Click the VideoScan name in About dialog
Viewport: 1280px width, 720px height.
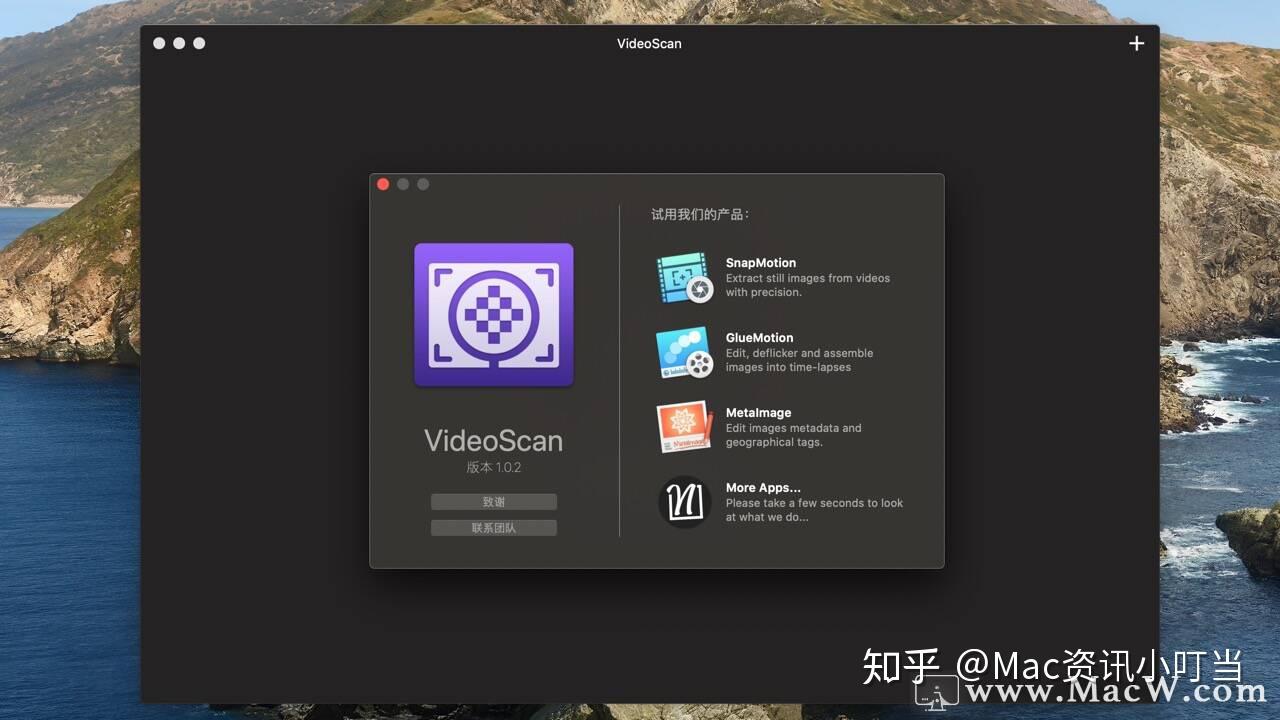pyautogui.click(x=494, y=440)
